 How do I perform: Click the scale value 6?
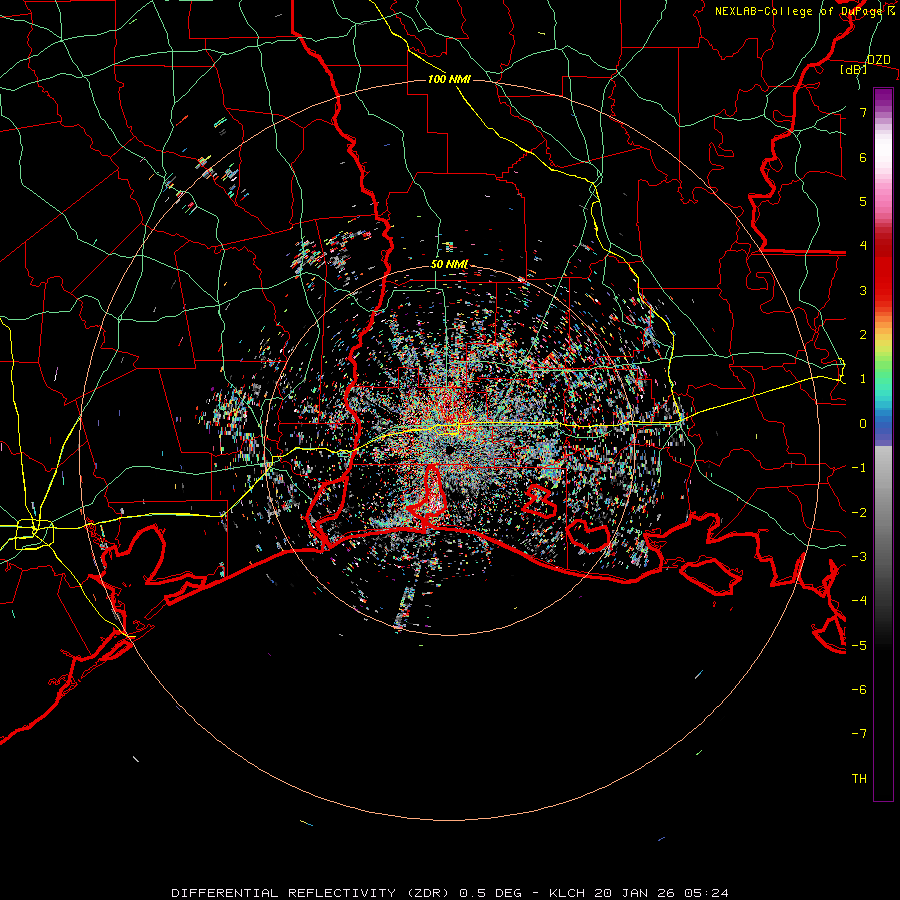point(863,157)
